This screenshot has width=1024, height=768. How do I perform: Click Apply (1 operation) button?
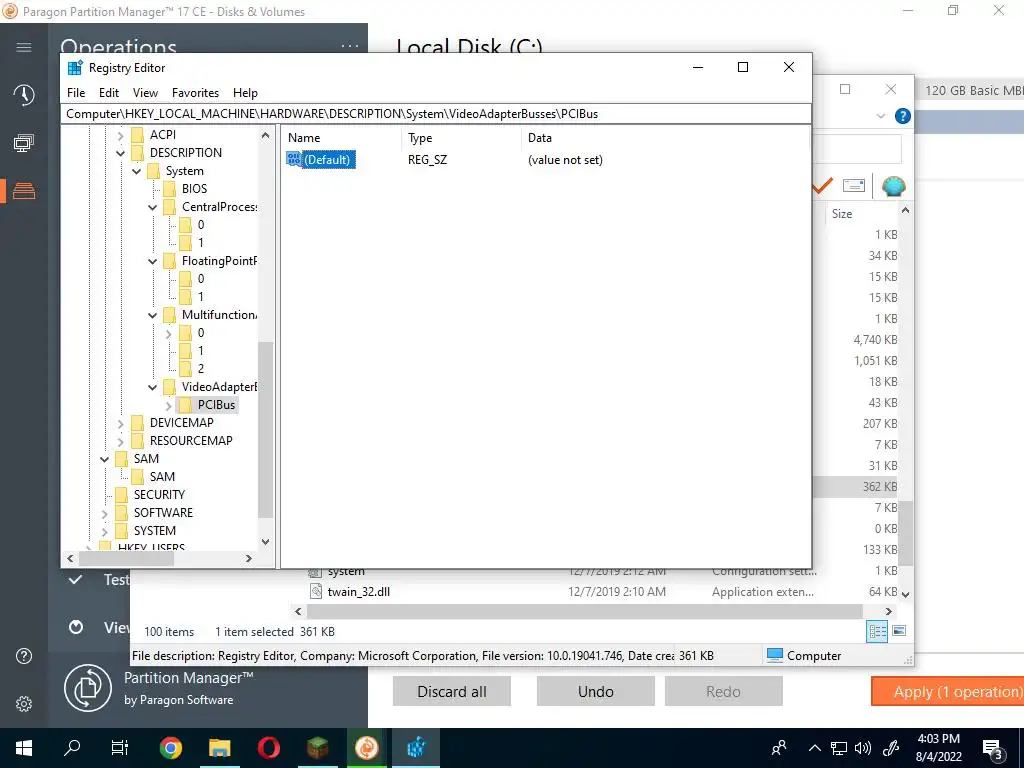tap(948, 691)
